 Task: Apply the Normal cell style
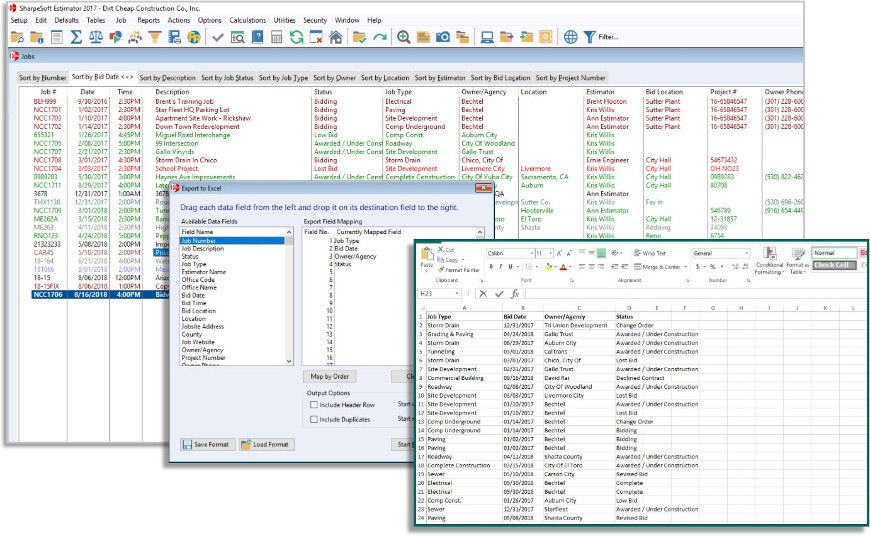[834, 253]
